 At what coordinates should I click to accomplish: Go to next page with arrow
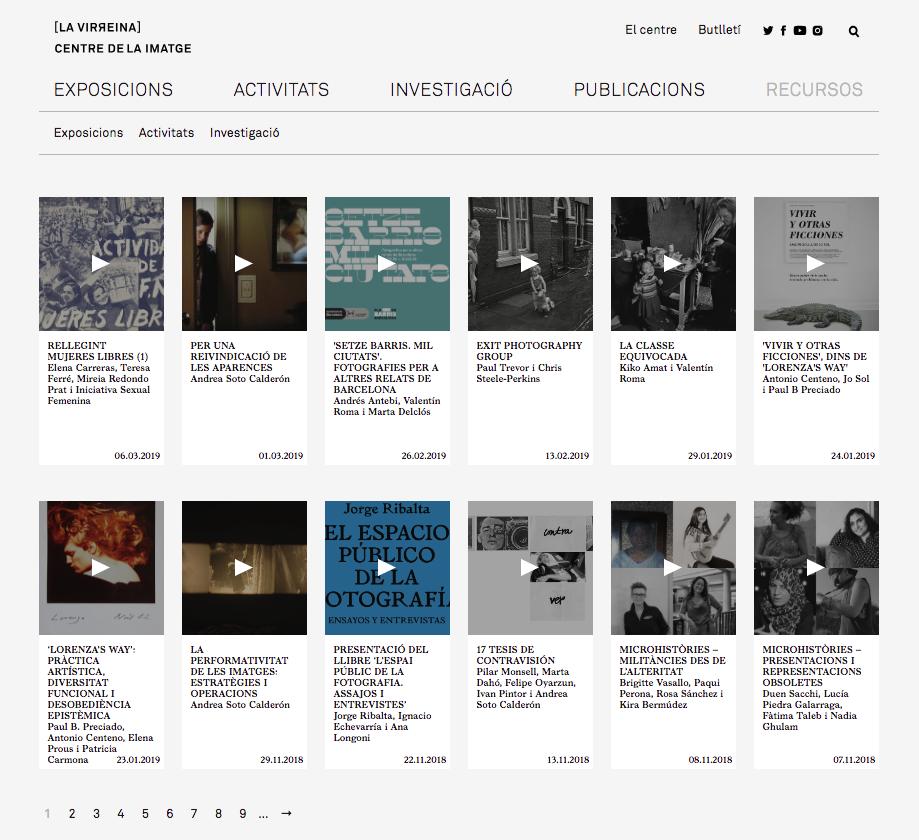[286, 814]
